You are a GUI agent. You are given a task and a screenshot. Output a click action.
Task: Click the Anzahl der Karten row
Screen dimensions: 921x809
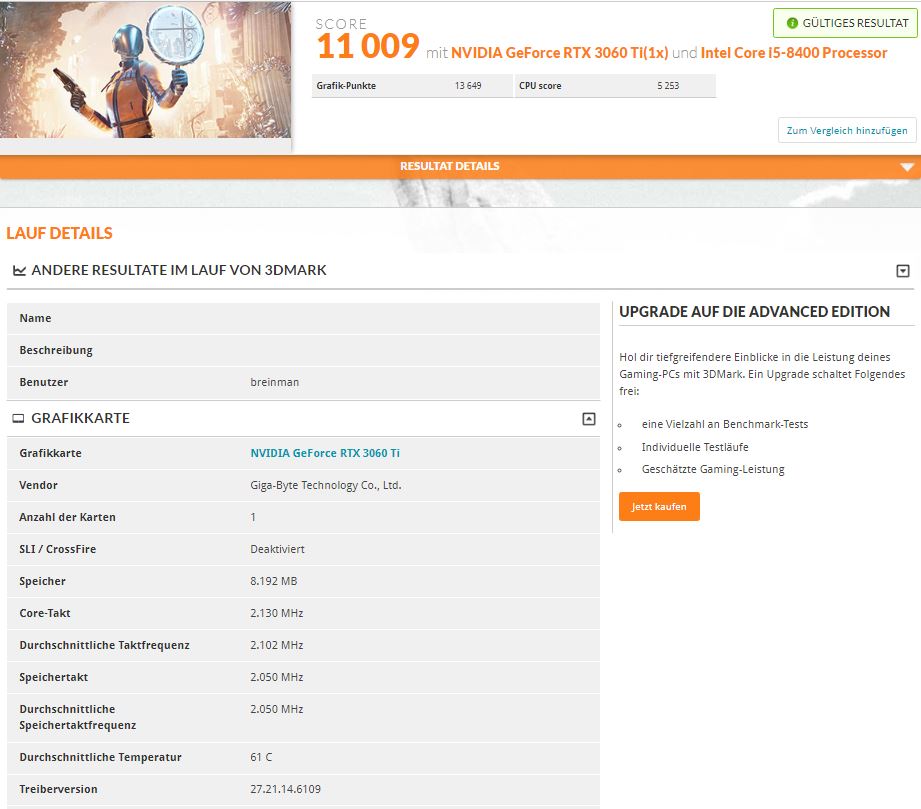pyautogui.click(x=303, y=517)
